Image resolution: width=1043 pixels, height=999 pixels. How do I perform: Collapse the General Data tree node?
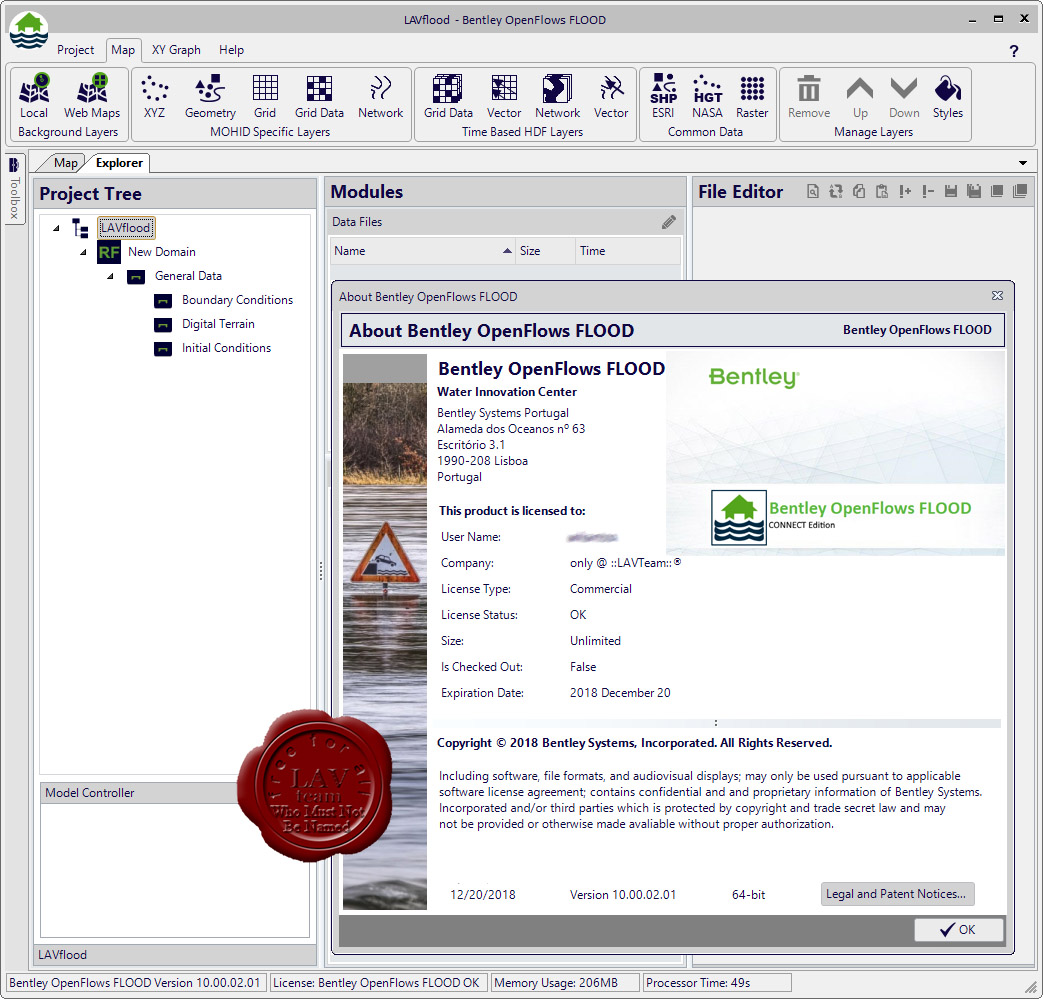tap(110, 276)
